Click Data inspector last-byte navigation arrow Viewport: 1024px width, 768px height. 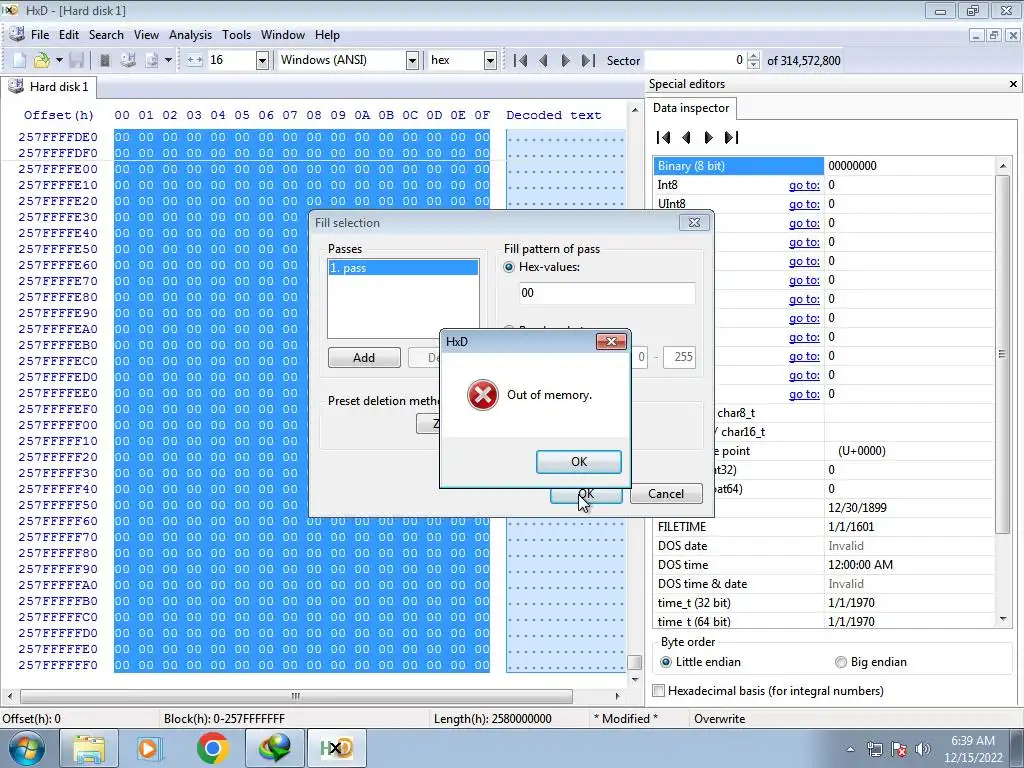tap(731, 137)
